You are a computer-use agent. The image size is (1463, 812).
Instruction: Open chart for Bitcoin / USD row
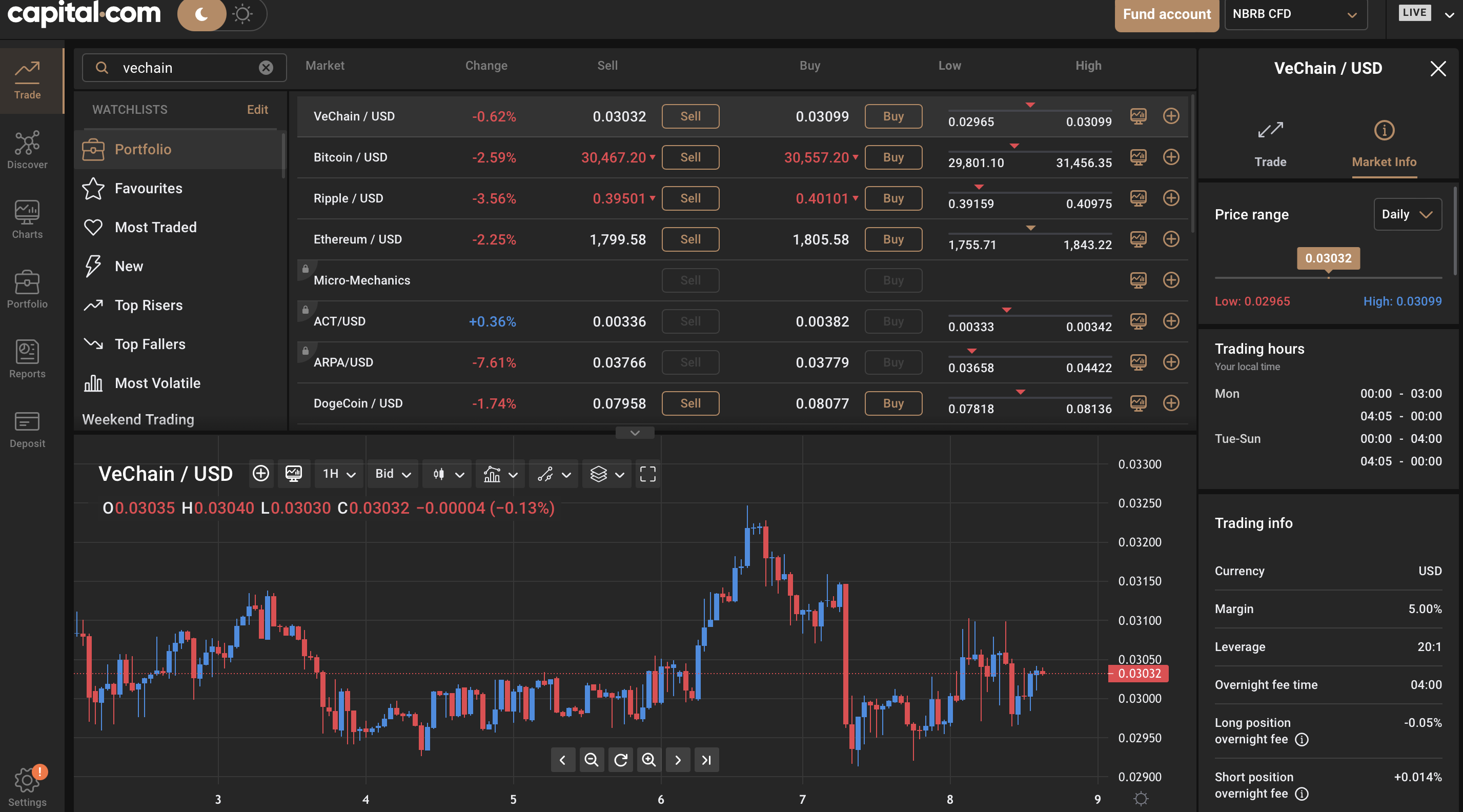pyautogui.click(x=1138, y=157)
